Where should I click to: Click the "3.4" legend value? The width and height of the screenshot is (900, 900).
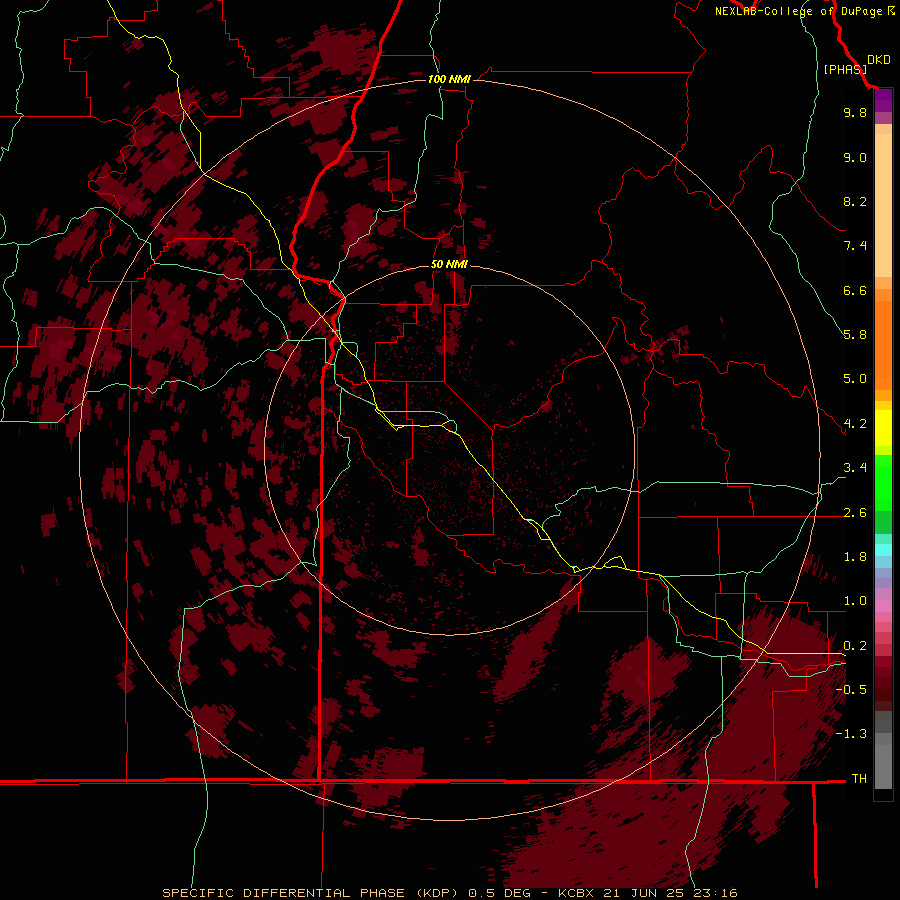point(855,468)
